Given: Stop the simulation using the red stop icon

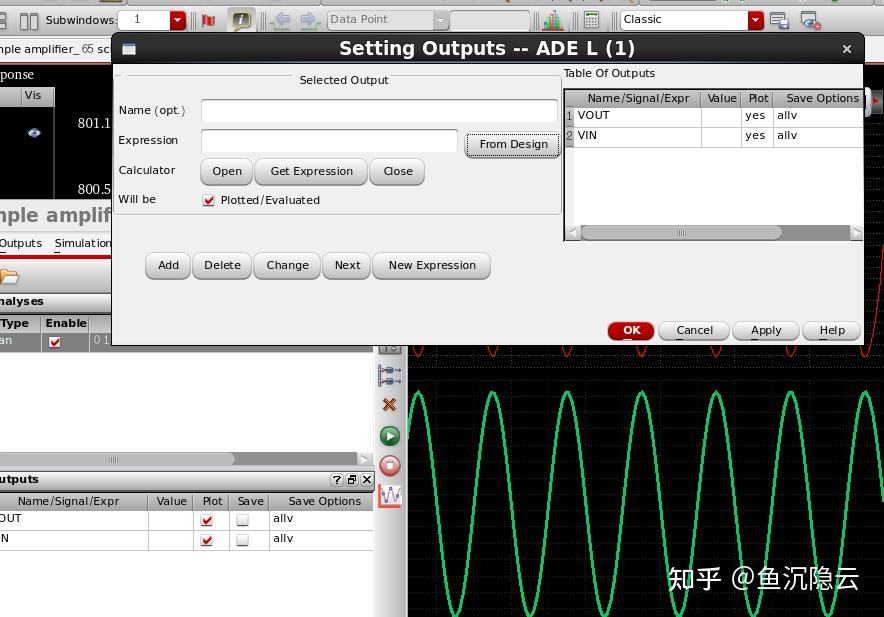Looking at the screenshot, I should pyautogui.click(x=389, y=465).
